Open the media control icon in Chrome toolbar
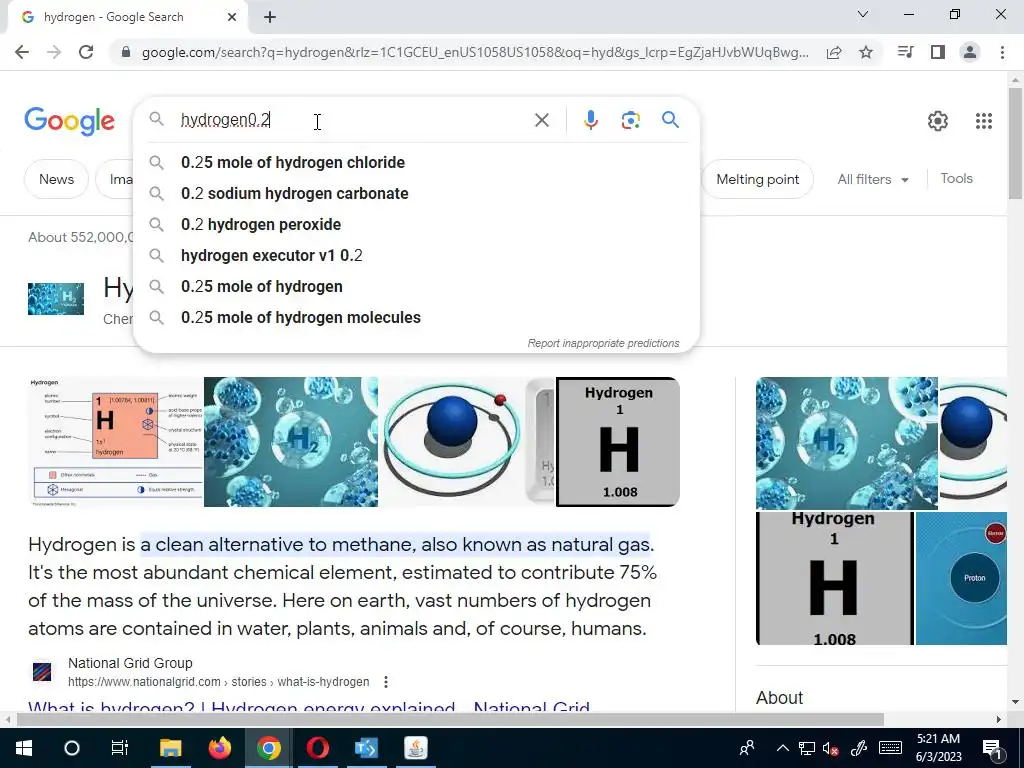Viewport: 1024px width, 768px height. [905, 52]
